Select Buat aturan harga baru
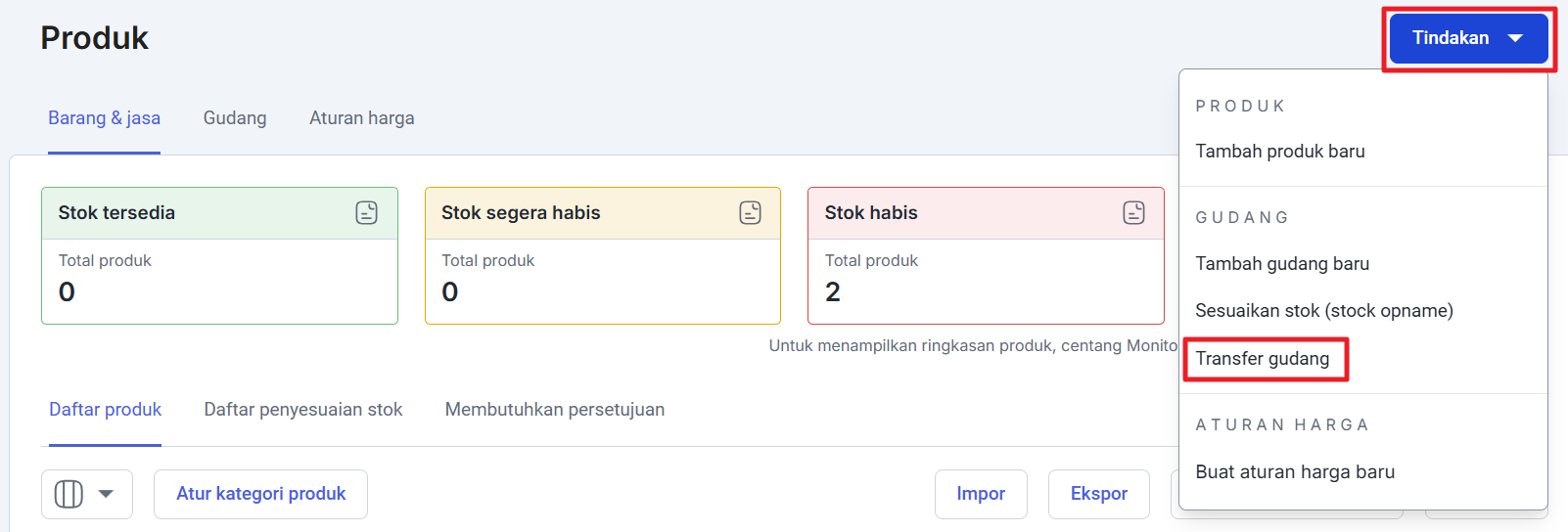Screen dimensions: 1568x532 [x=1295, y=472]
